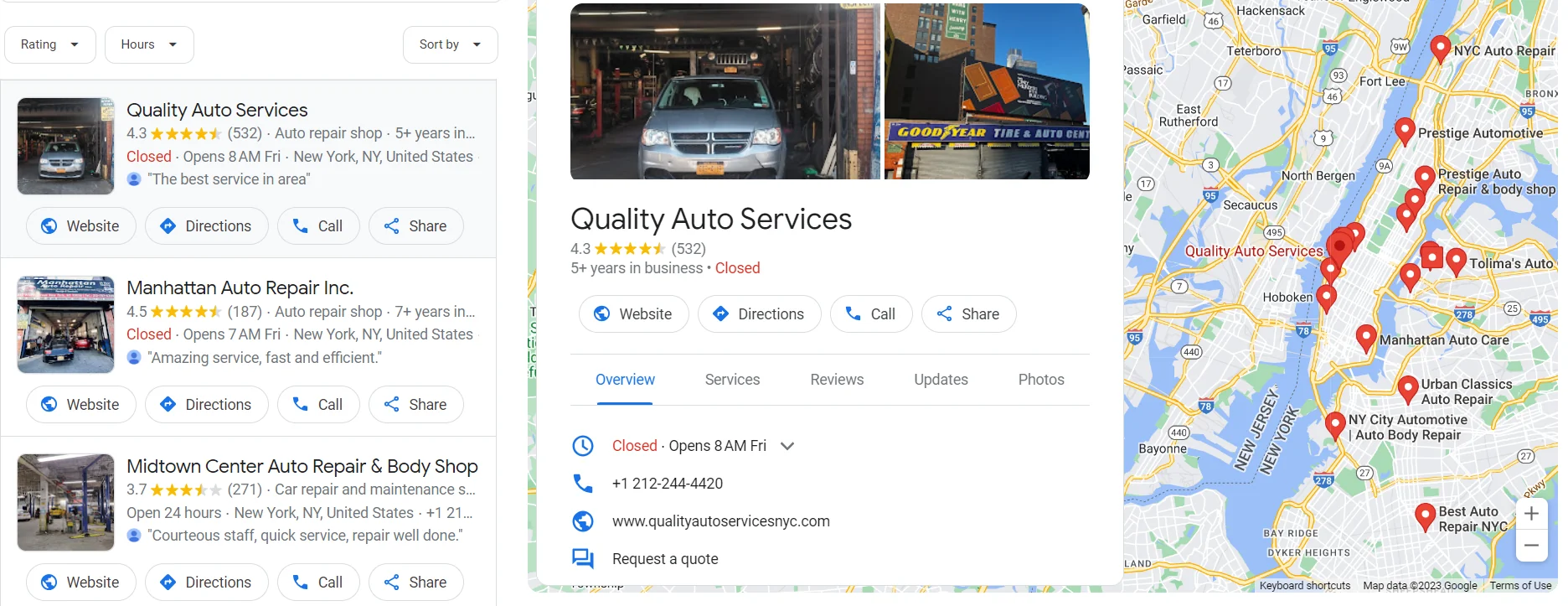This screenshot has width=1568, height=606.
Task: Click the phone icon beside +1 212-244-4420
Action: [x=583, y=484]
